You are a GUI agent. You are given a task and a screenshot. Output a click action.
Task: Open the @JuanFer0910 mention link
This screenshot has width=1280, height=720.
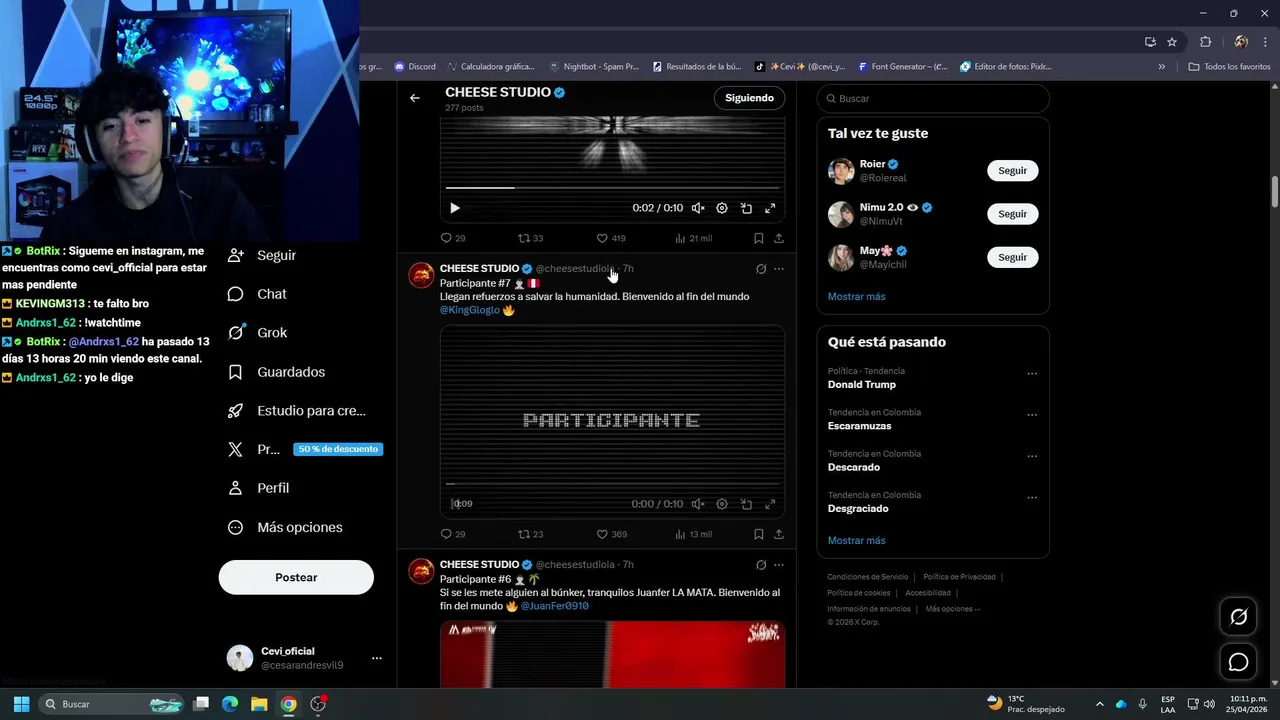coord(554,606)
